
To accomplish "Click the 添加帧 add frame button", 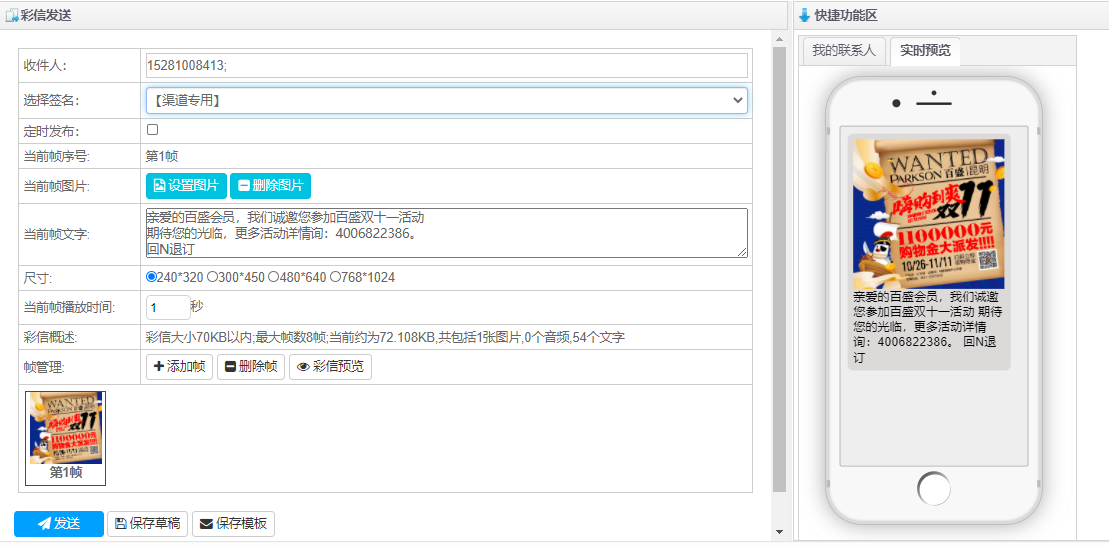I will coord(179,367).
